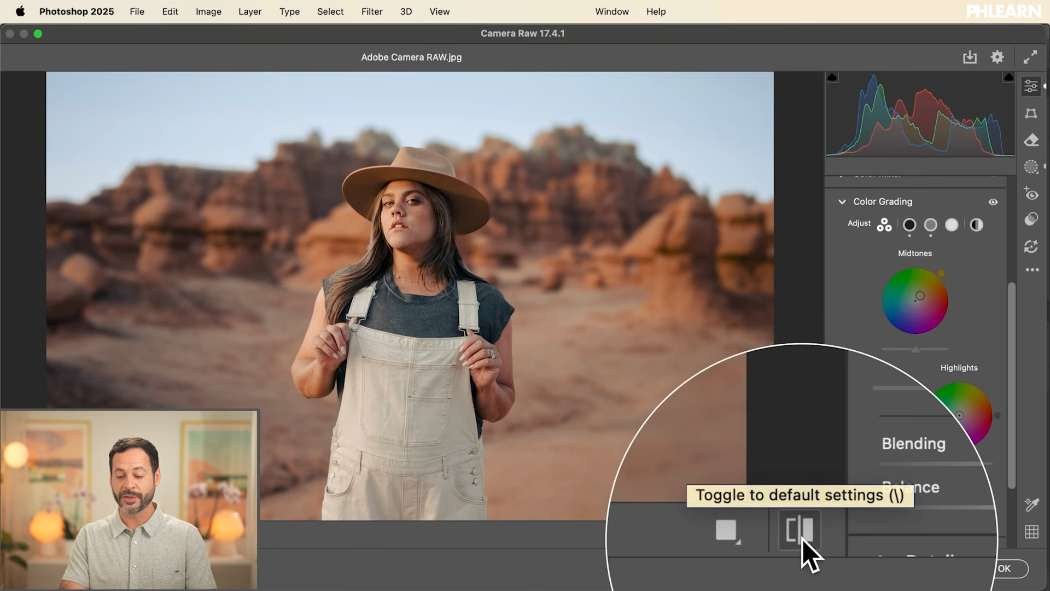1050x591 pixels.
Task: Open the Convert and save image icon
Action: [970, 58]
